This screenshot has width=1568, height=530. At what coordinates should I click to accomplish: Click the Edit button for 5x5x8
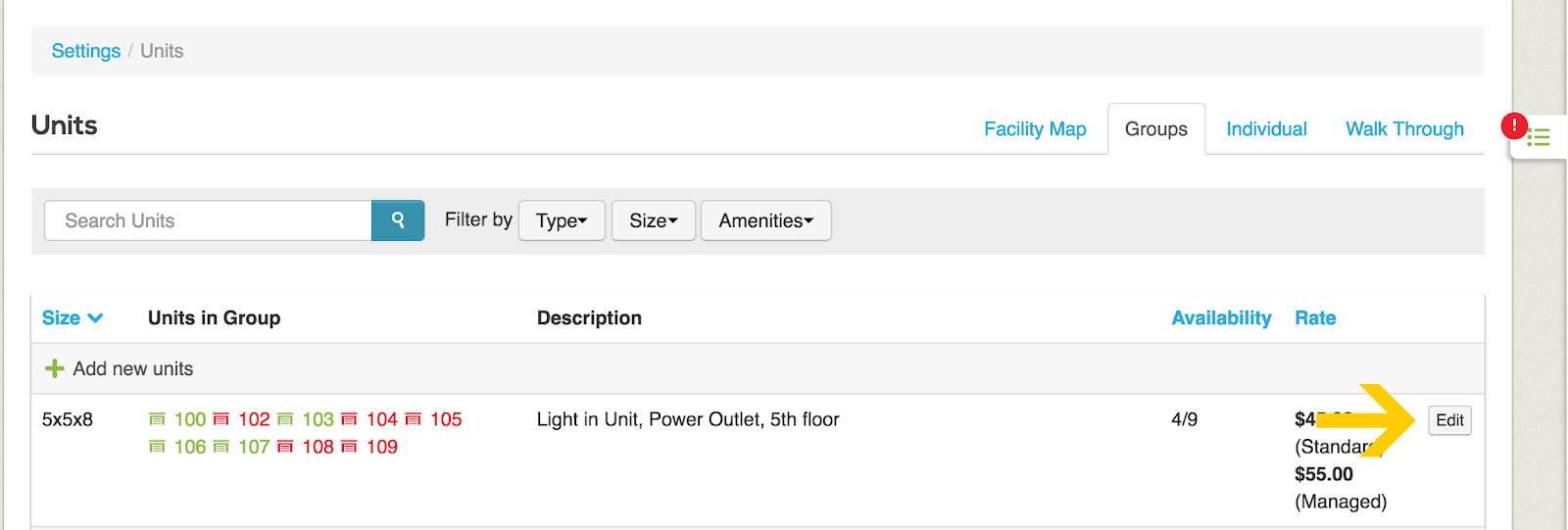[1449, 420]
